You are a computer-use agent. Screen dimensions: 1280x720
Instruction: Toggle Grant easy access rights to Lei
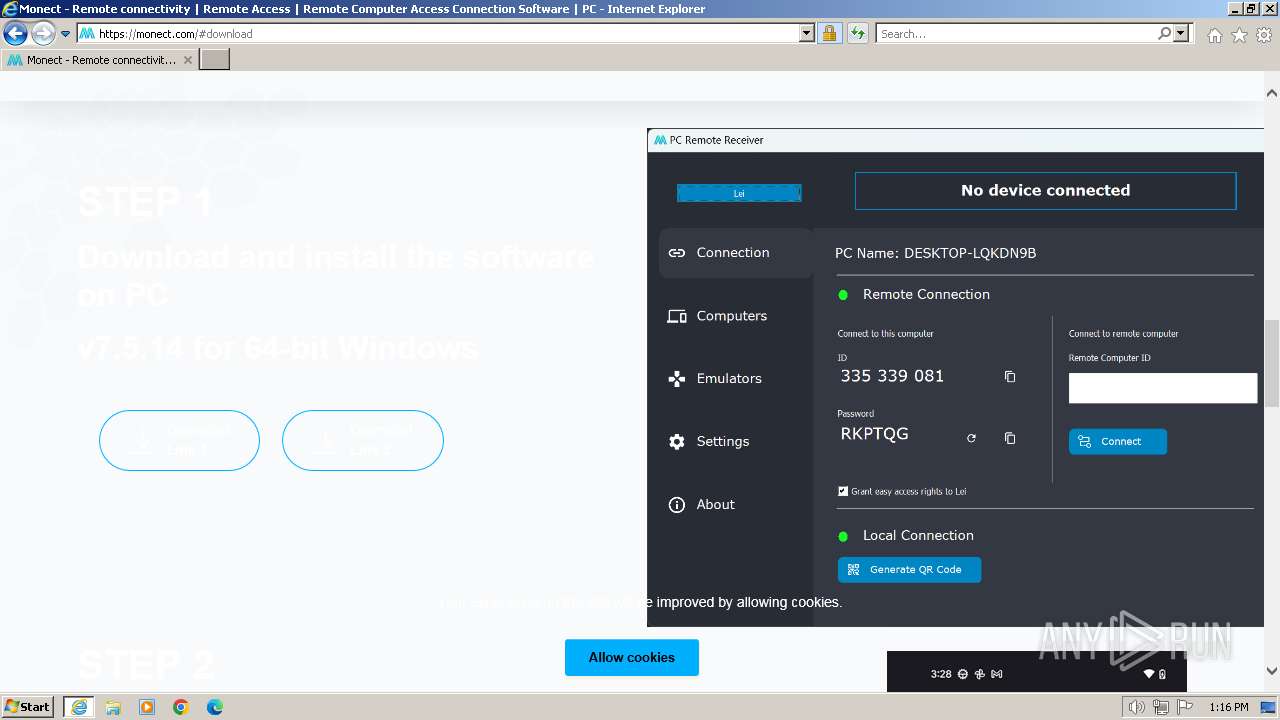point(843,491)
